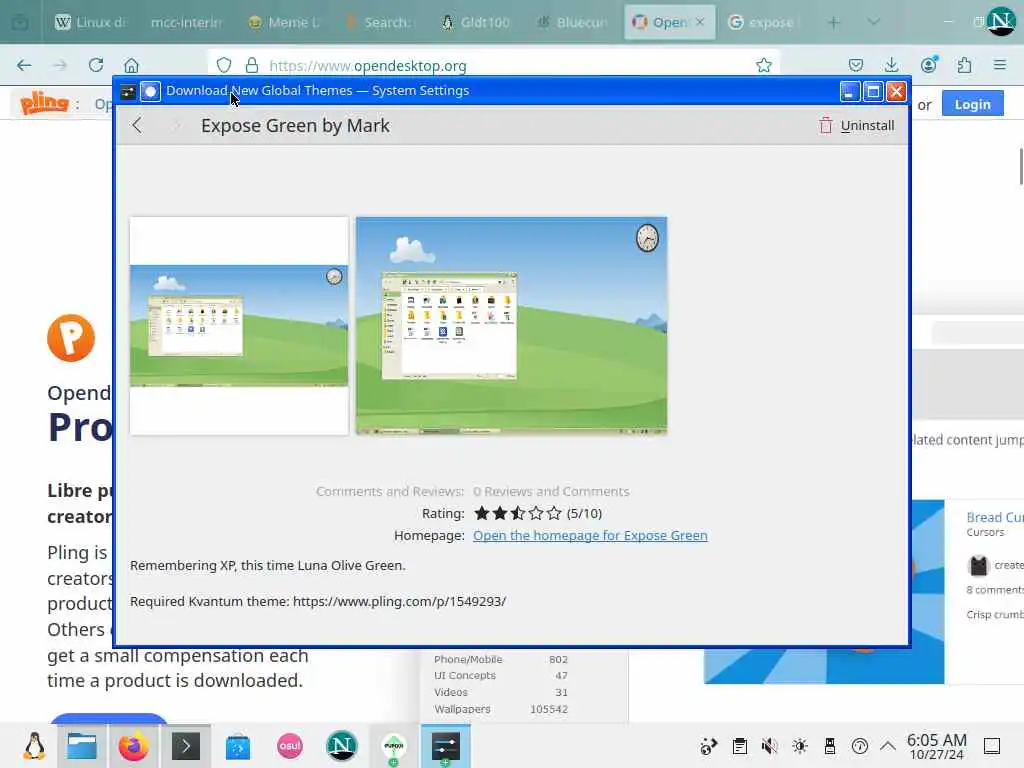Open the terminal from the taskbar
The height and width of the screenshot is (768, 1024).
tap(185, 746)
